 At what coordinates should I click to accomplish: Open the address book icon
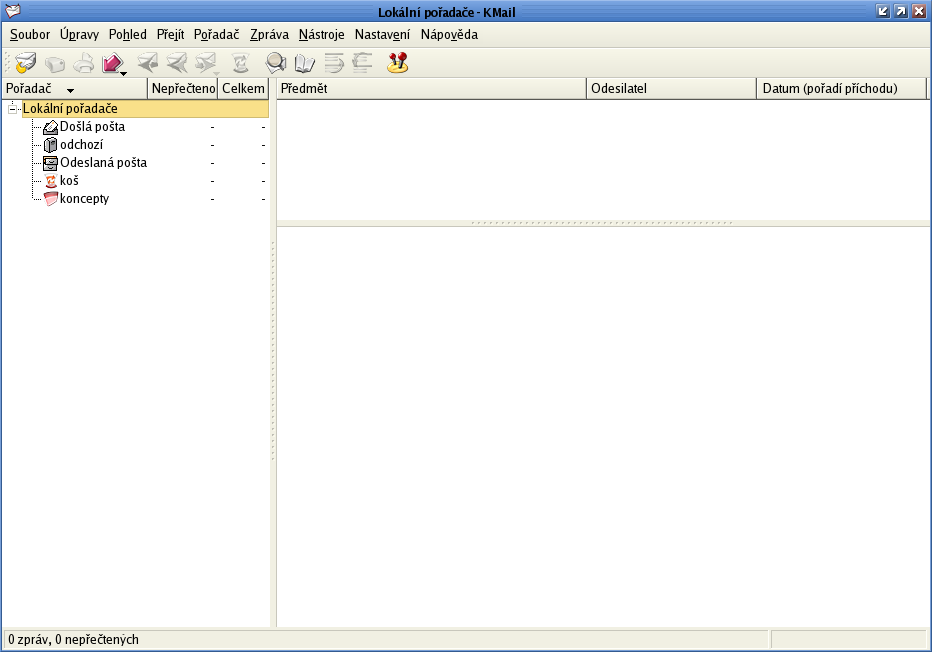point(304,63)
